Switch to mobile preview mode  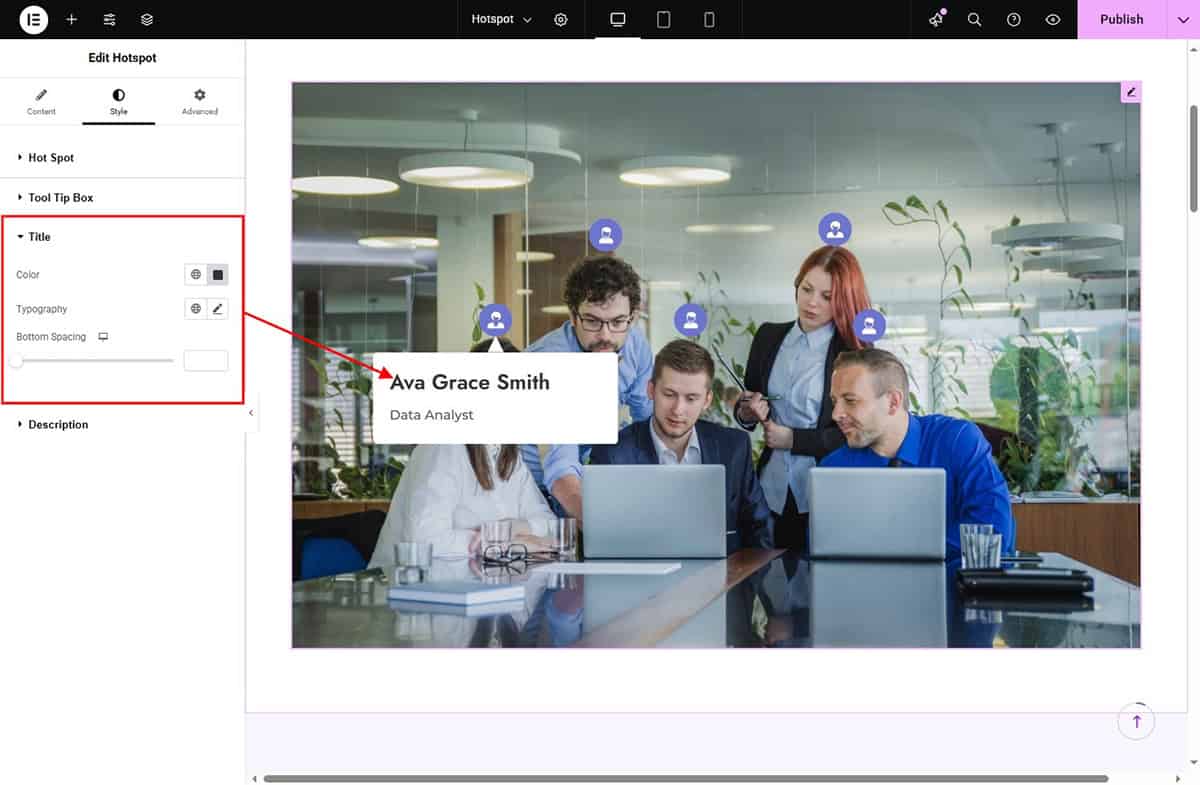[709, 19]
